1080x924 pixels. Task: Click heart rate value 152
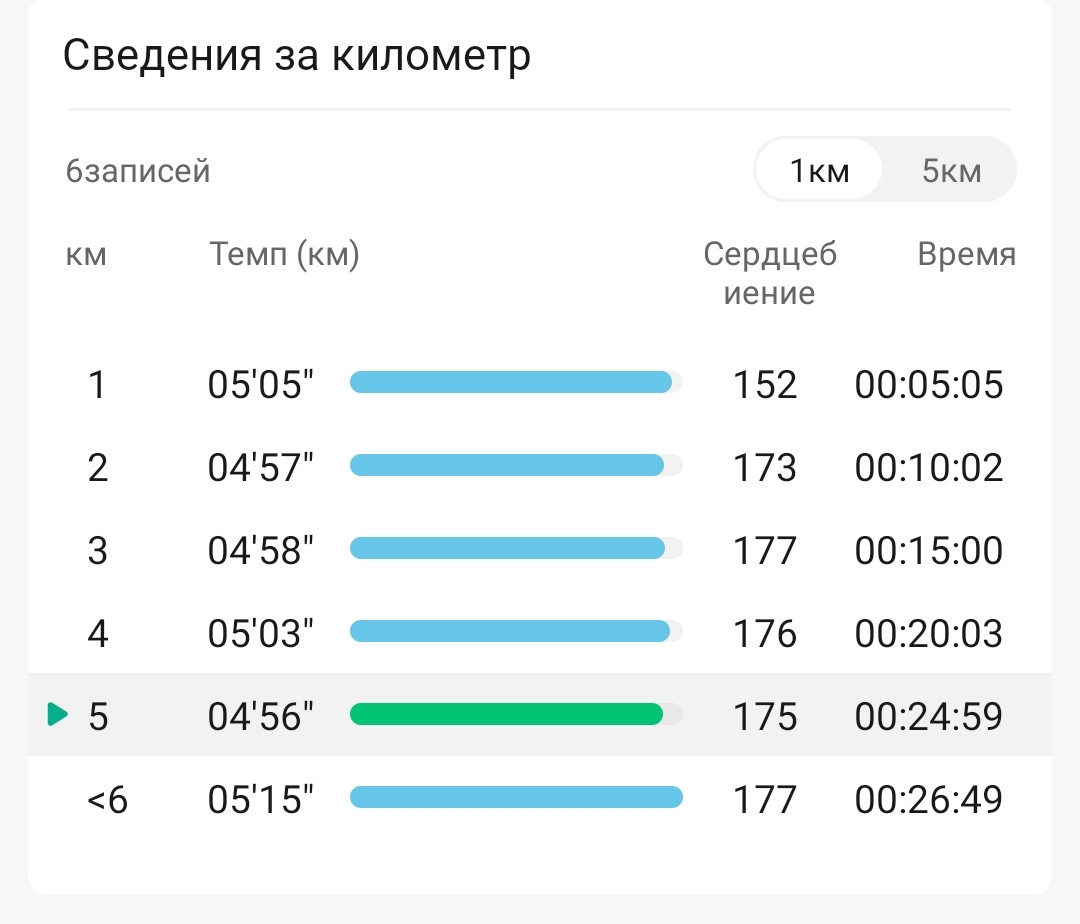pyautogui.click(x=765, y=384)
